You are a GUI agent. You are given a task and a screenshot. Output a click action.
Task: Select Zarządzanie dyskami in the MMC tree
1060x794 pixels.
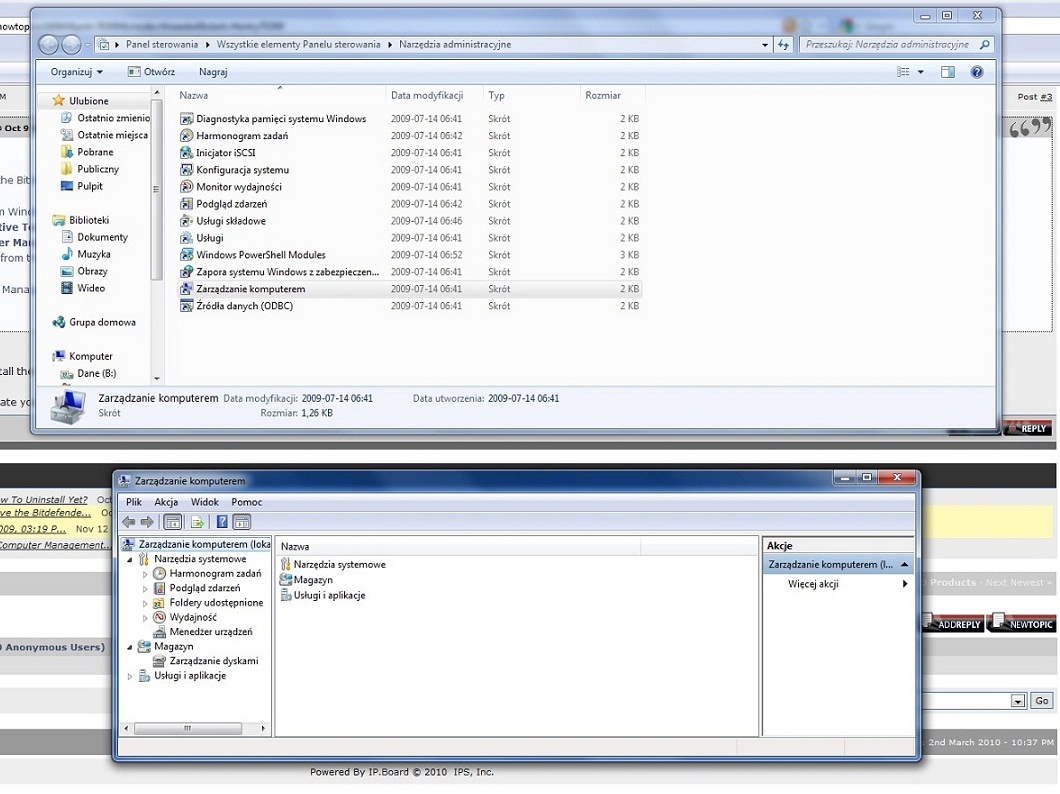214,661
